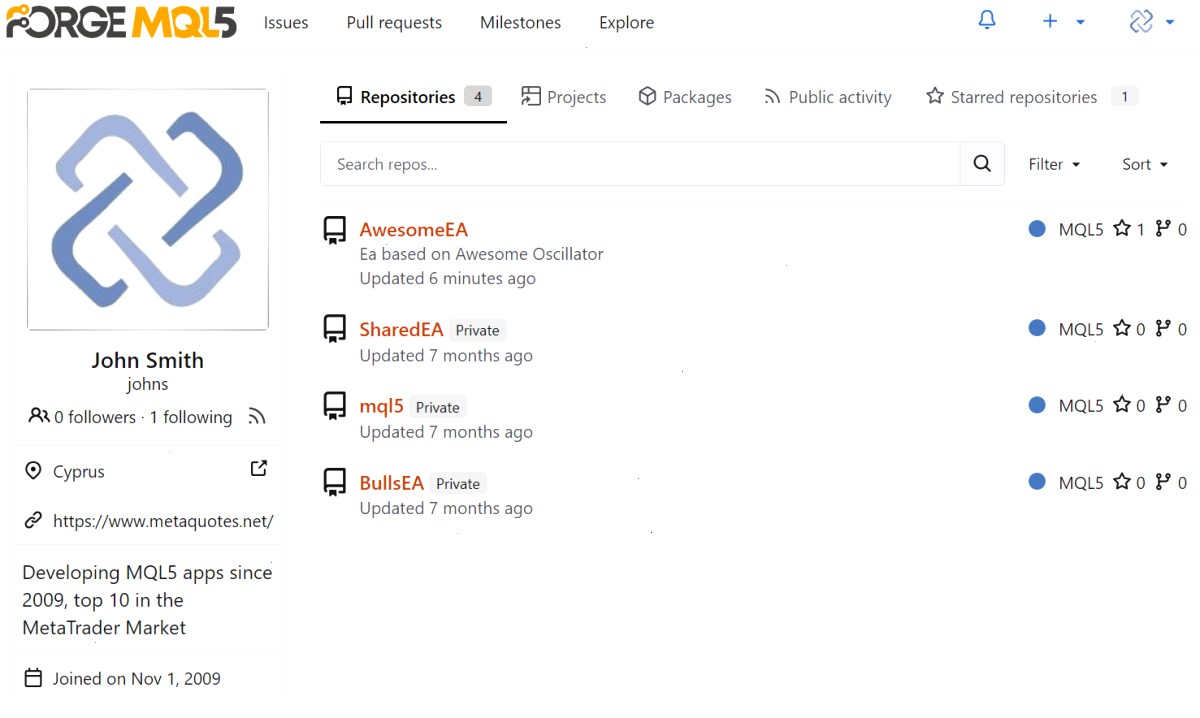Show the Public activity tab
This screenshot has width=1200, height=718.
828,97
